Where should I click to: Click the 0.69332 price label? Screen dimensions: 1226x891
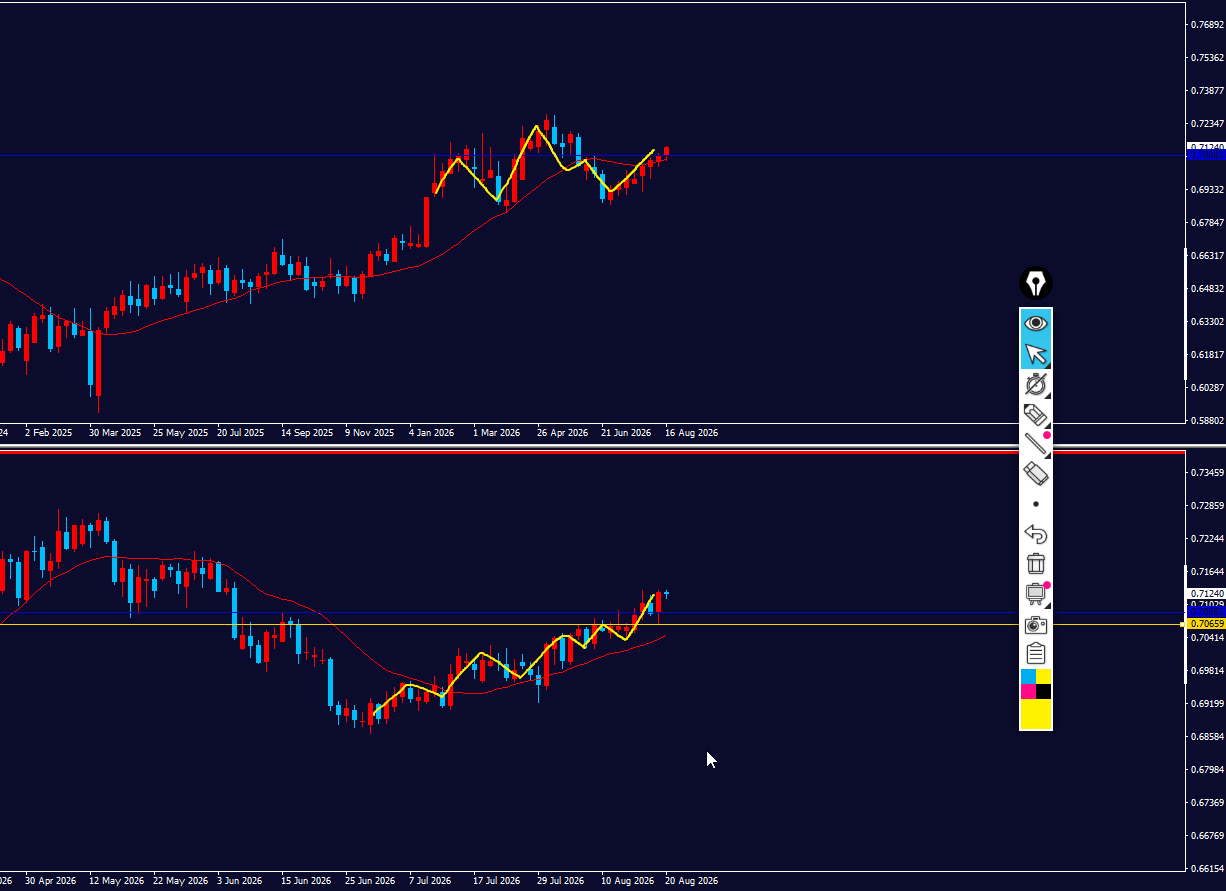[x=1209, y=189]
